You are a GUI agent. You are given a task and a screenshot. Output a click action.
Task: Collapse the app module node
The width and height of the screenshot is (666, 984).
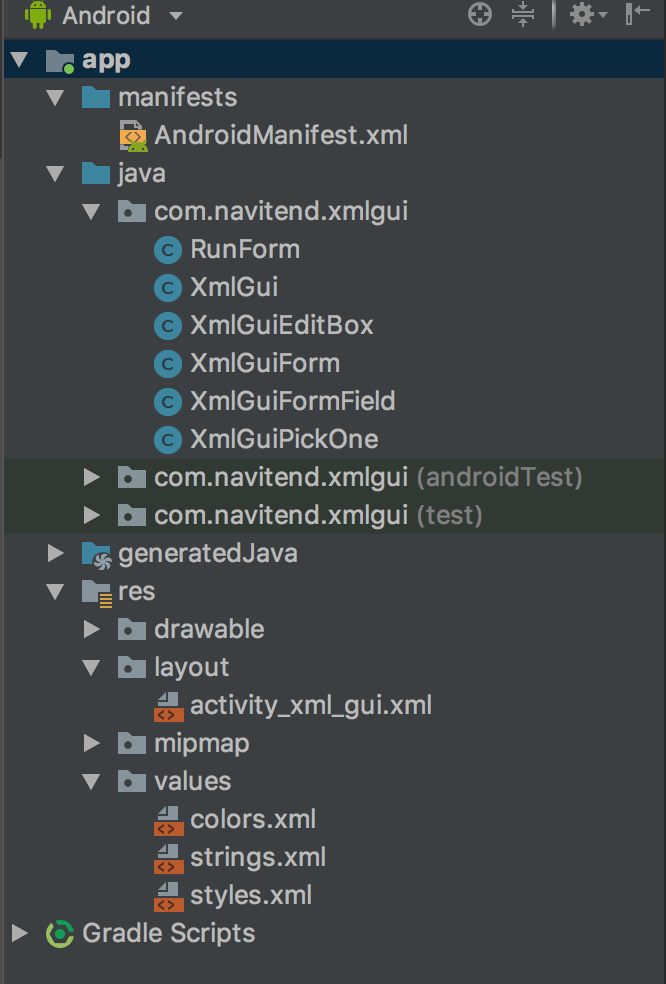[x=19, y=59]
